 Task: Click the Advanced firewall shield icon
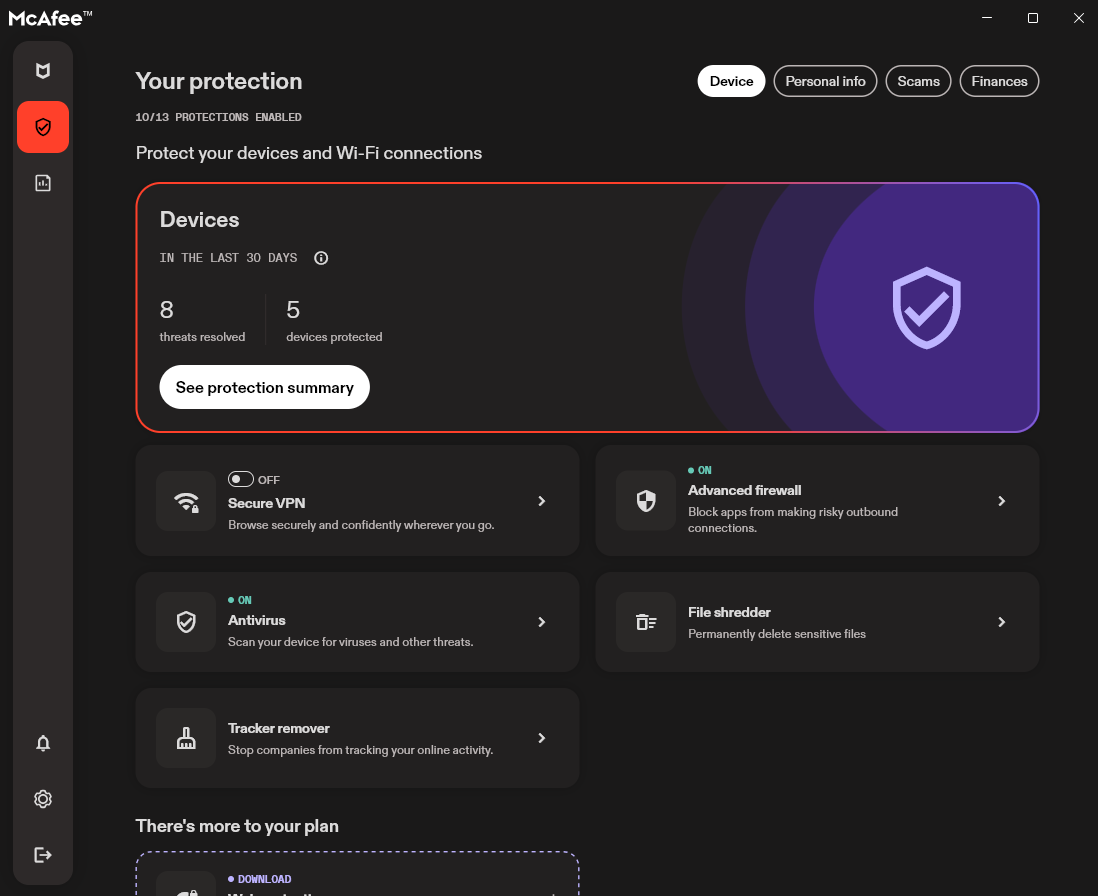tap(646, 500)
